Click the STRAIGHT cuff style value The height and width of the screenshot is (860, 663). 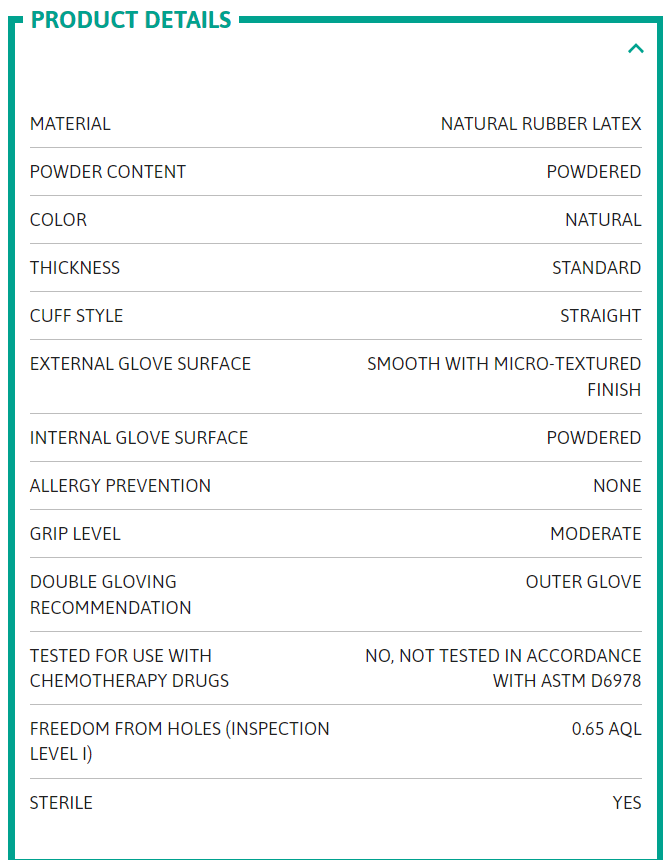600,316
